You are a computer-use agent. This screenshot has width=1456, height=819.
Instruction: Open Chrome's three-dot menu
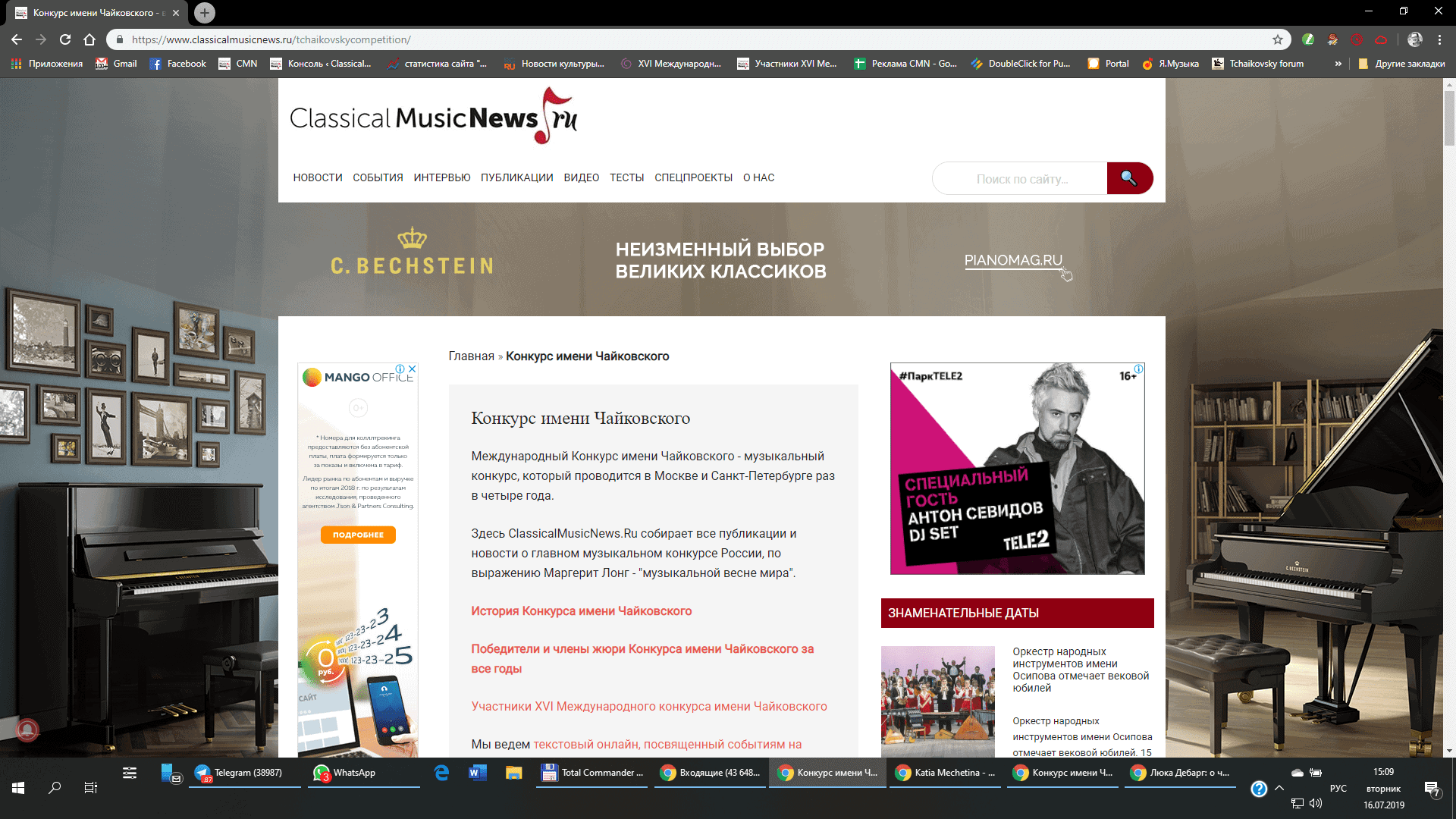(x=1439, y=39)
